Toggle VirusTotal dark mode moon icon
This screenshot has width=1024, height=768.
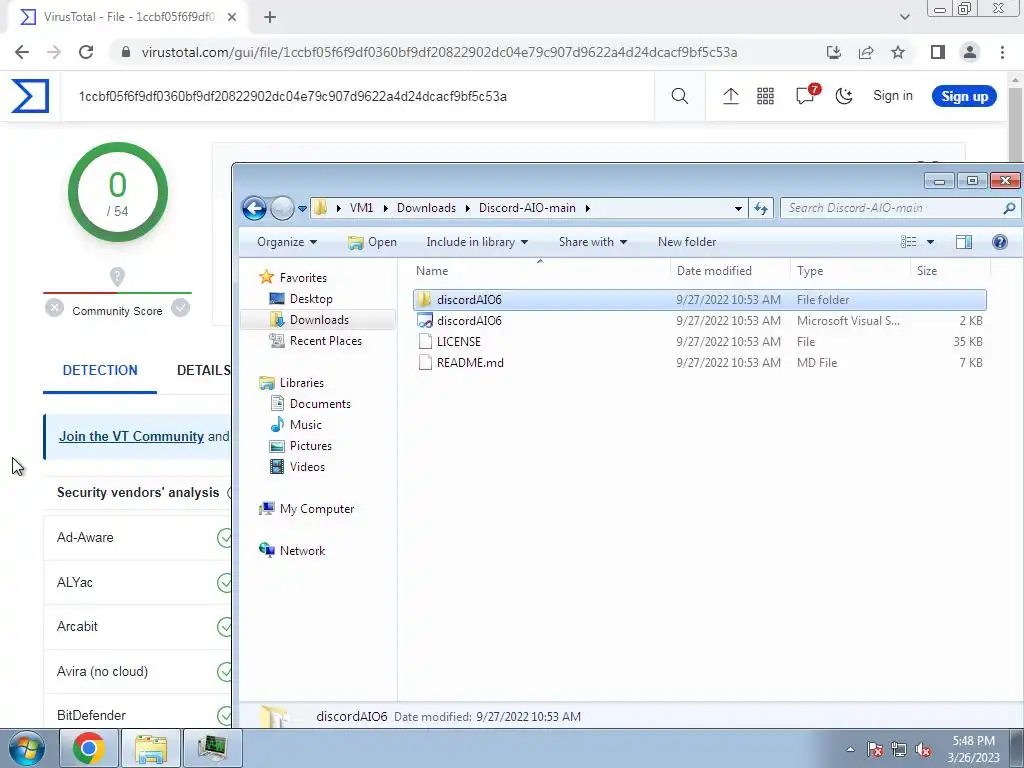(844, 97)
